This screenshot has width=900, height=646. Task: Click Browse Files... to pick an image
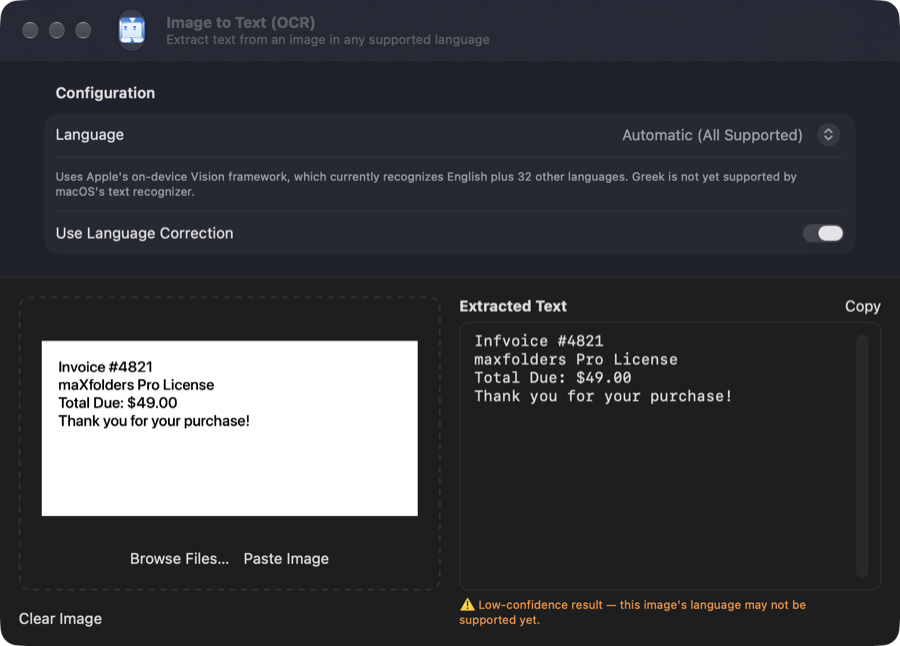(179, 559)
